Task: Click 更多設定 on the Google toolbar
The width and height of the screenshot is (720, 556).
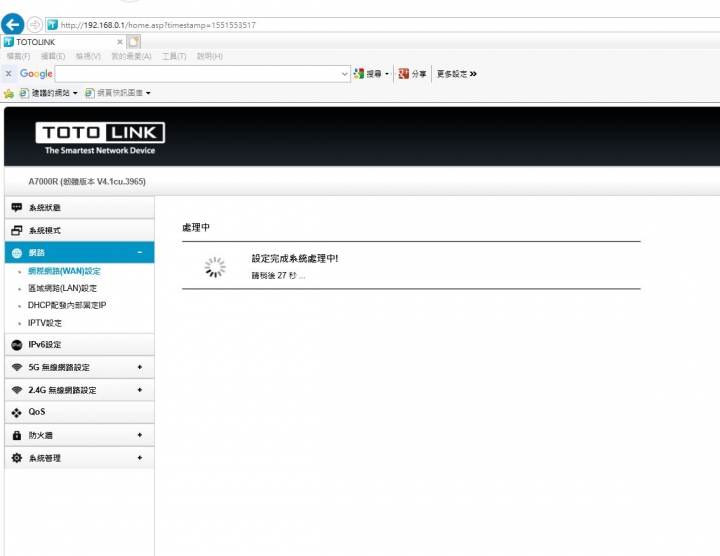Action: [x=456, y=73]
